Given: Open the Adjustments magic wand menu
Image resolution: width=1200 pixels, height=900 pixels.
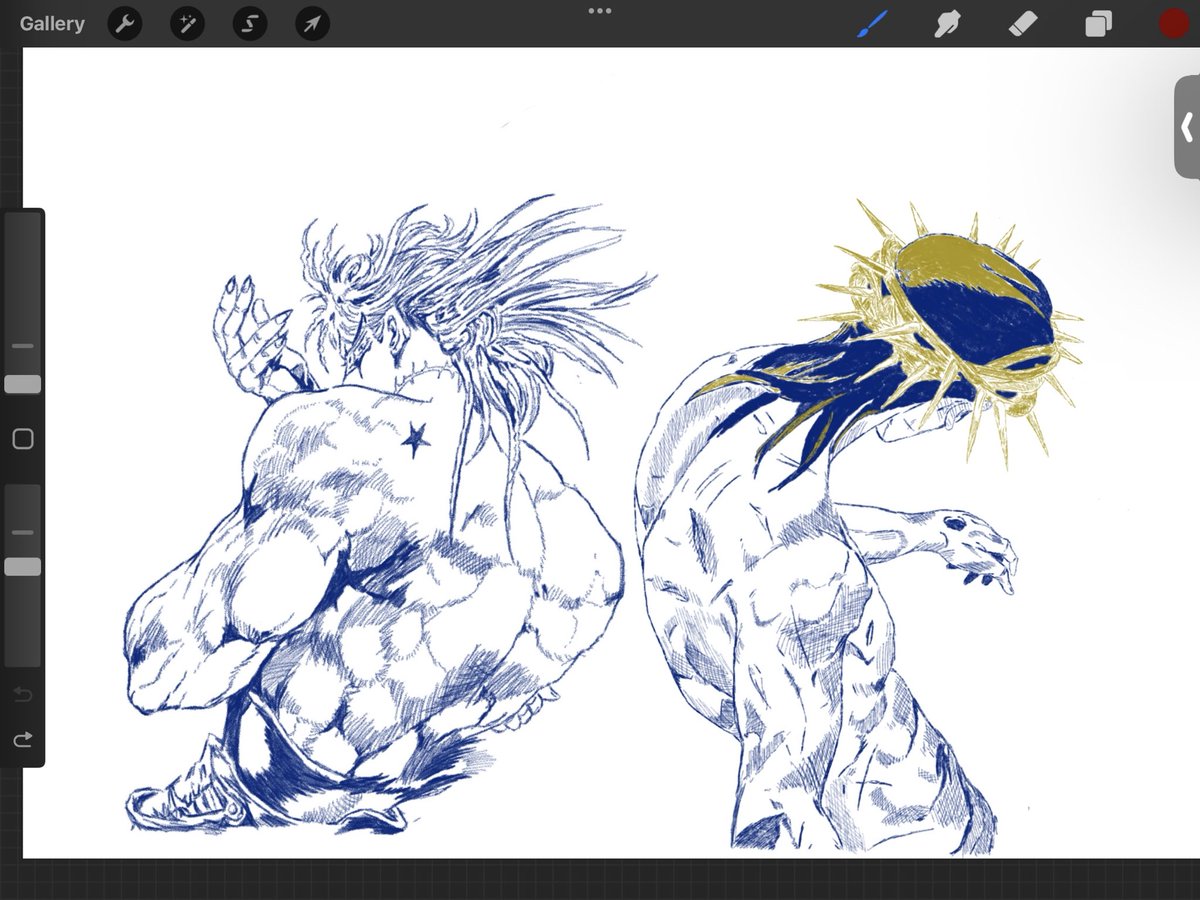Looking at the screenshot, I should coord(187,23).
